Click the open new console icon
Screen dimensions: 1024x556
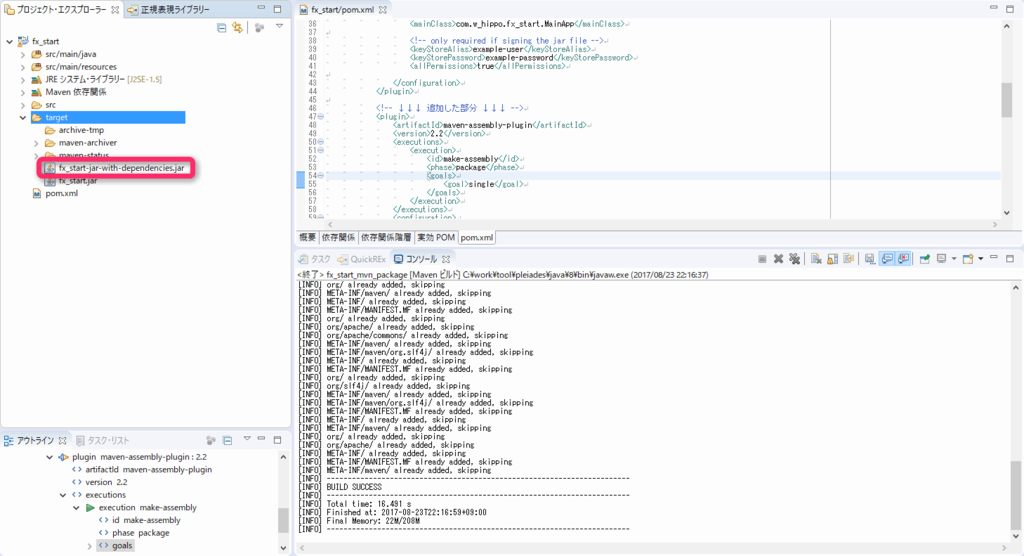968,259
